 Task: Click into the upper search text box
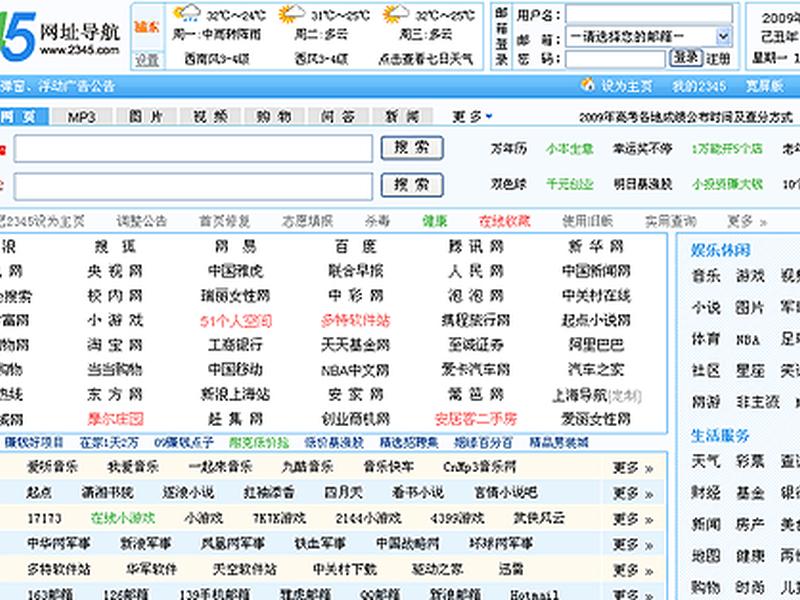pos(193,148)
